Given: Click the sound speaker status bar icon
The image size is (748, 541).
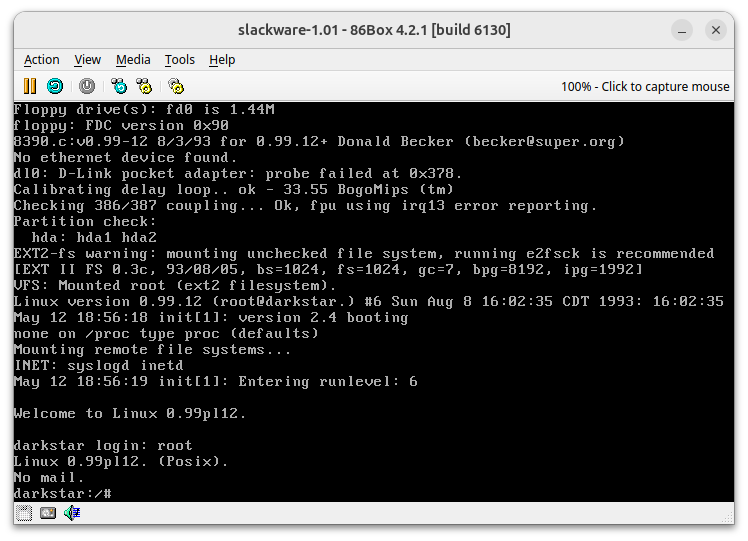Looking at the screenshot, I should [x=72, y=513].
